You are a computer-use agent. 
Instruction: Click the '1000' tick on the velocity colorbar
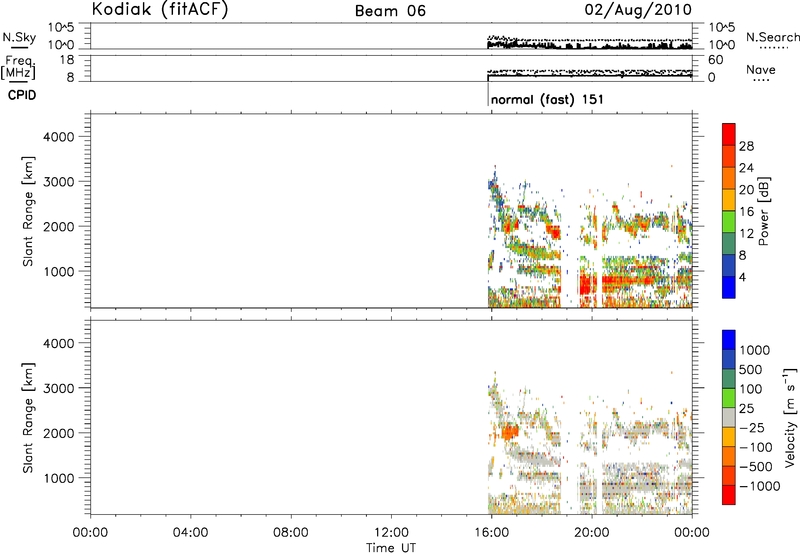pos(755,350)
